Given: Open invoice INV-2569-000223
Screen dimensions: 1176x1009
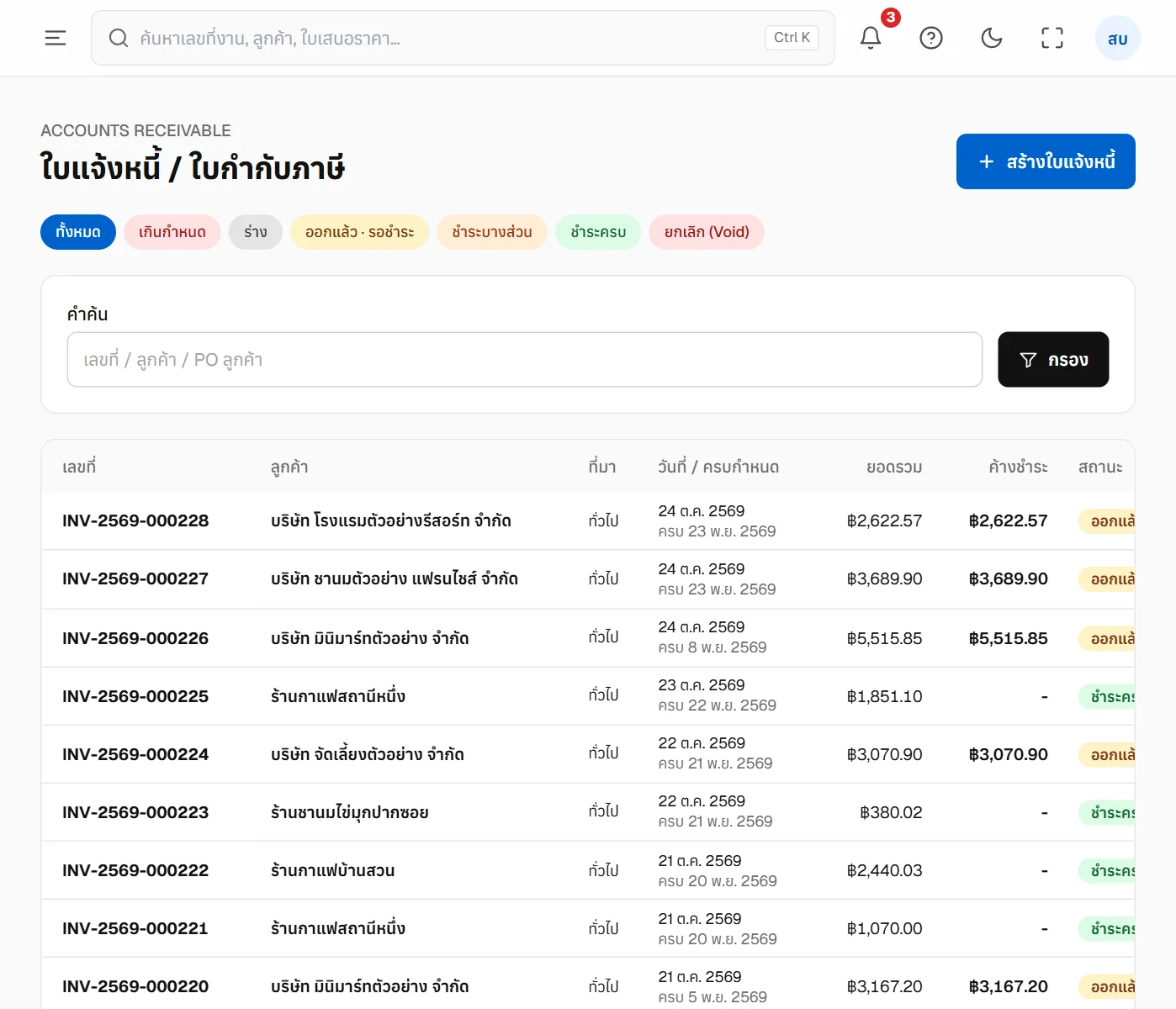Looking at the screenshot, I should [135, 812].
